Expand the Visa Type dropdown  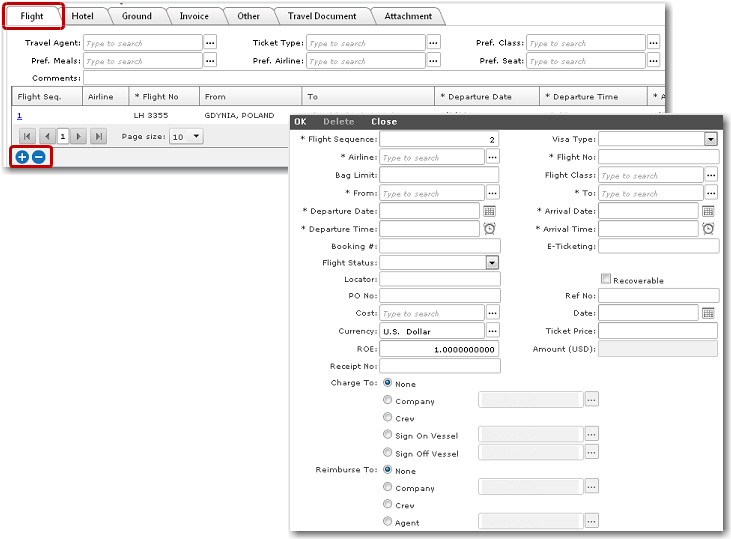pos(711,140)
